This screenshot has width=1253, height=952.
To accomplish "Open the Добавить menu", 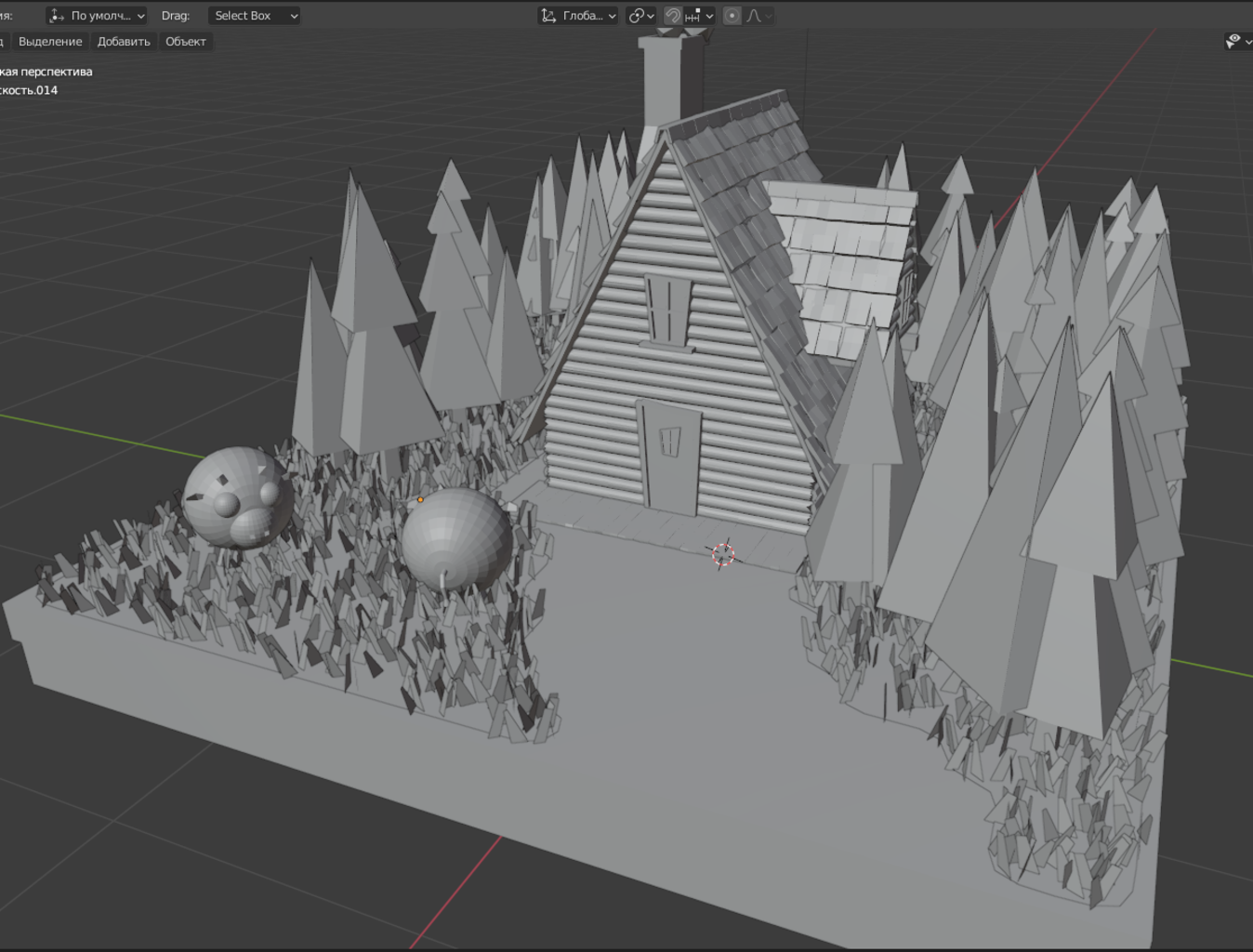I will (124, 42).
